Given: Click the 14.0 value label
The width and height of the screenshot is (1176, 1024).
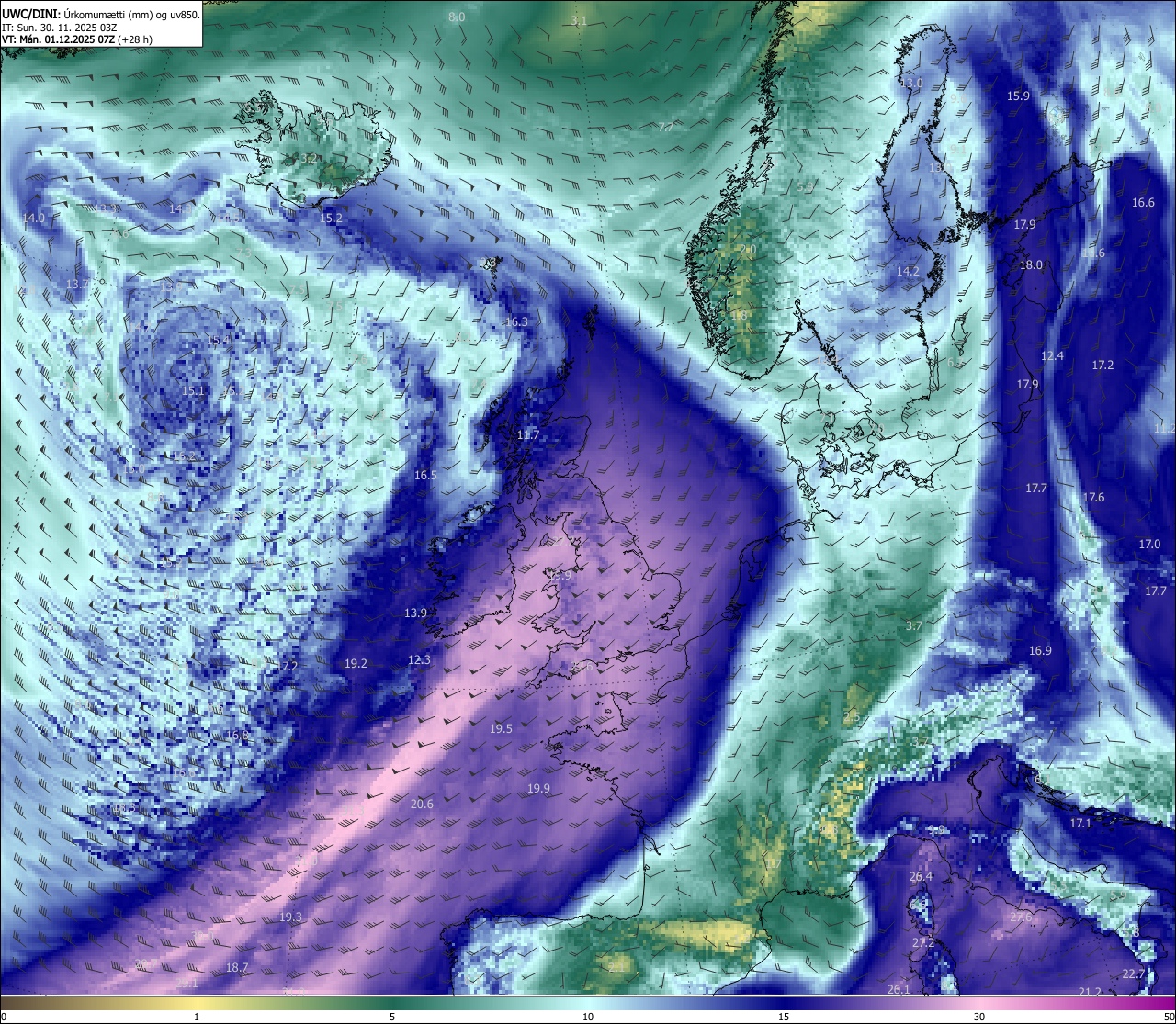Looking at the screenshot, I should click(x=33, y=218).
